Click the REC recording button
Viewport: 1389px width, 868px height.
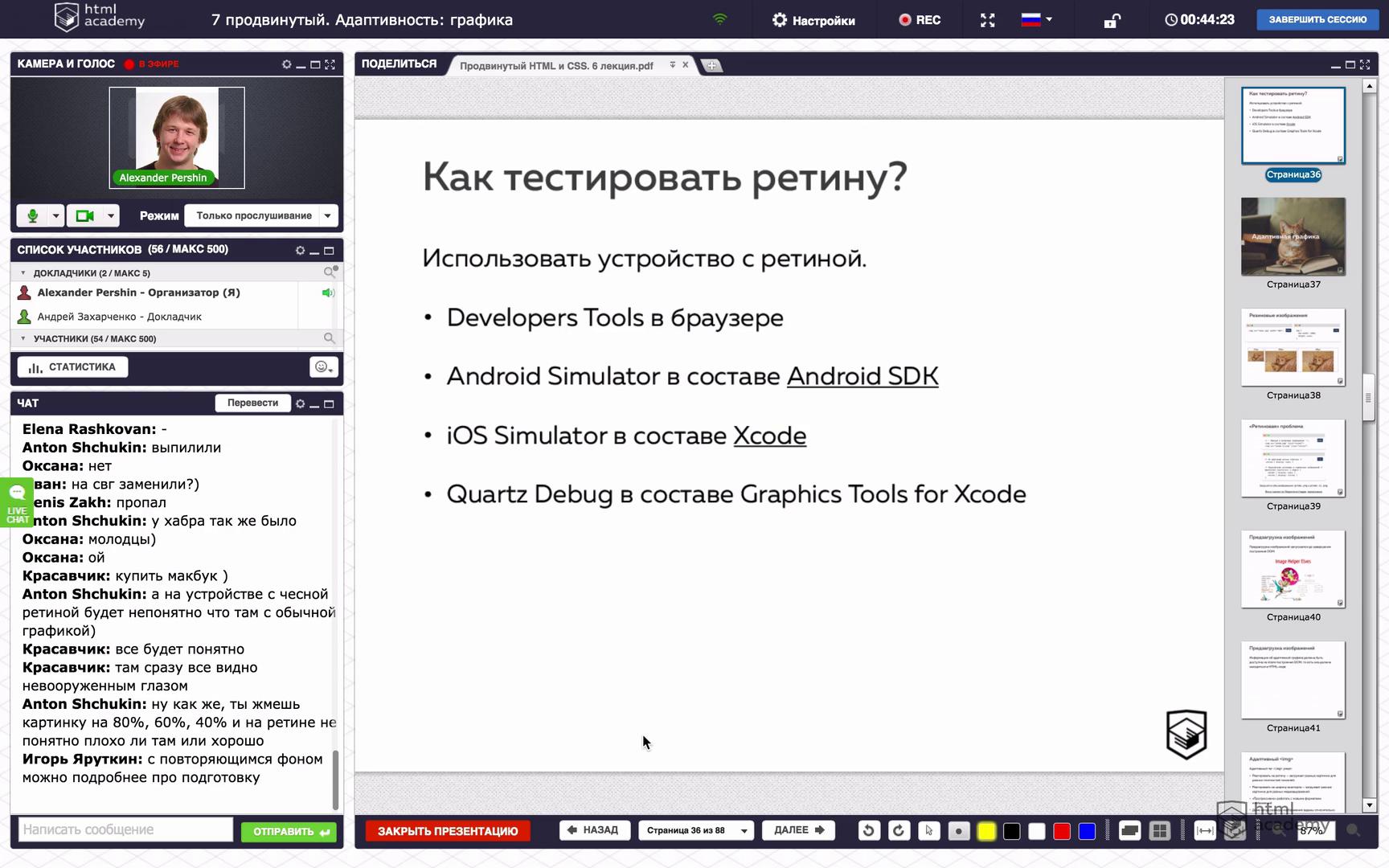point(920,20)
